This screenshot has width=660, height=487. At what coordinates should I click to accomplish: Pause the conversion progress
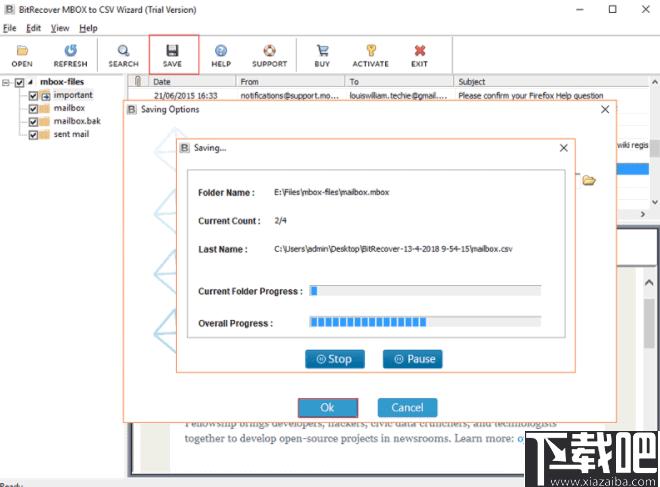(412, 359)
